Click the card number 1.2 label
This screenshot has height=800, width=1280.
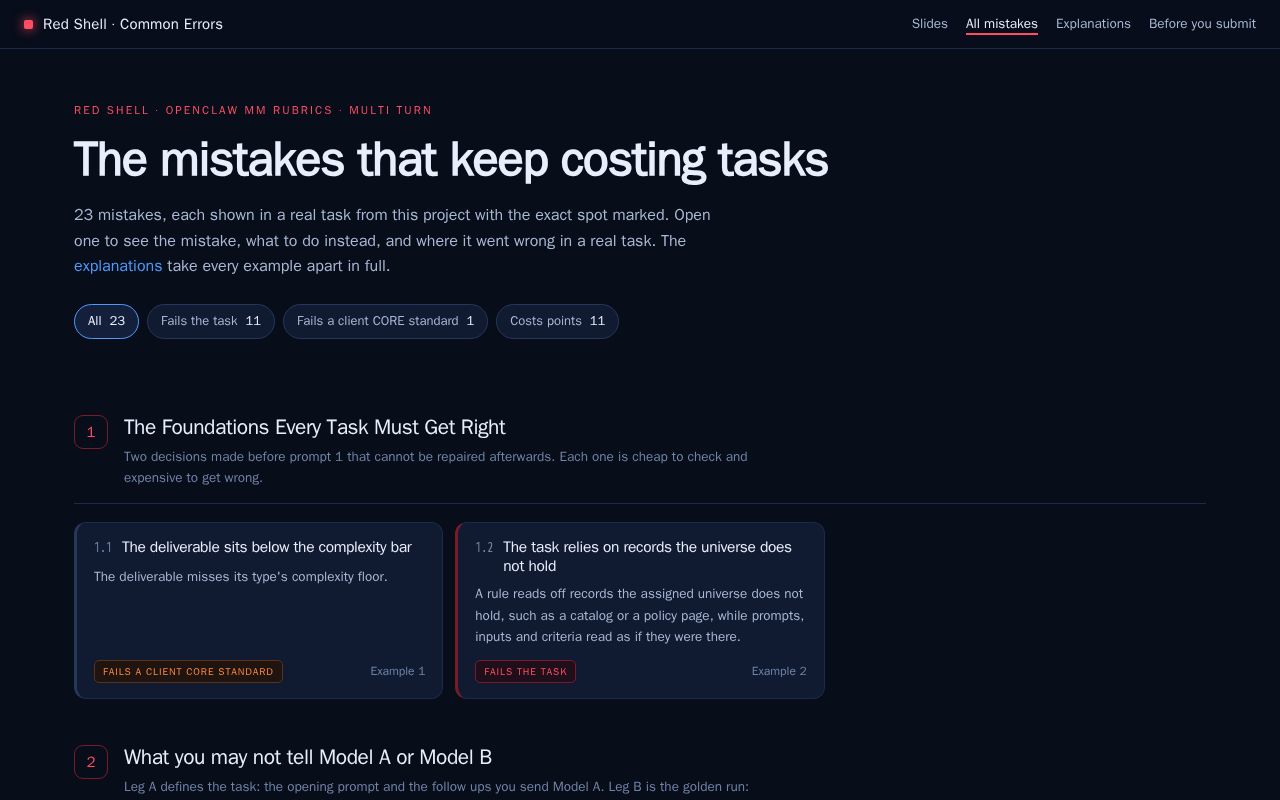[484, 547]
